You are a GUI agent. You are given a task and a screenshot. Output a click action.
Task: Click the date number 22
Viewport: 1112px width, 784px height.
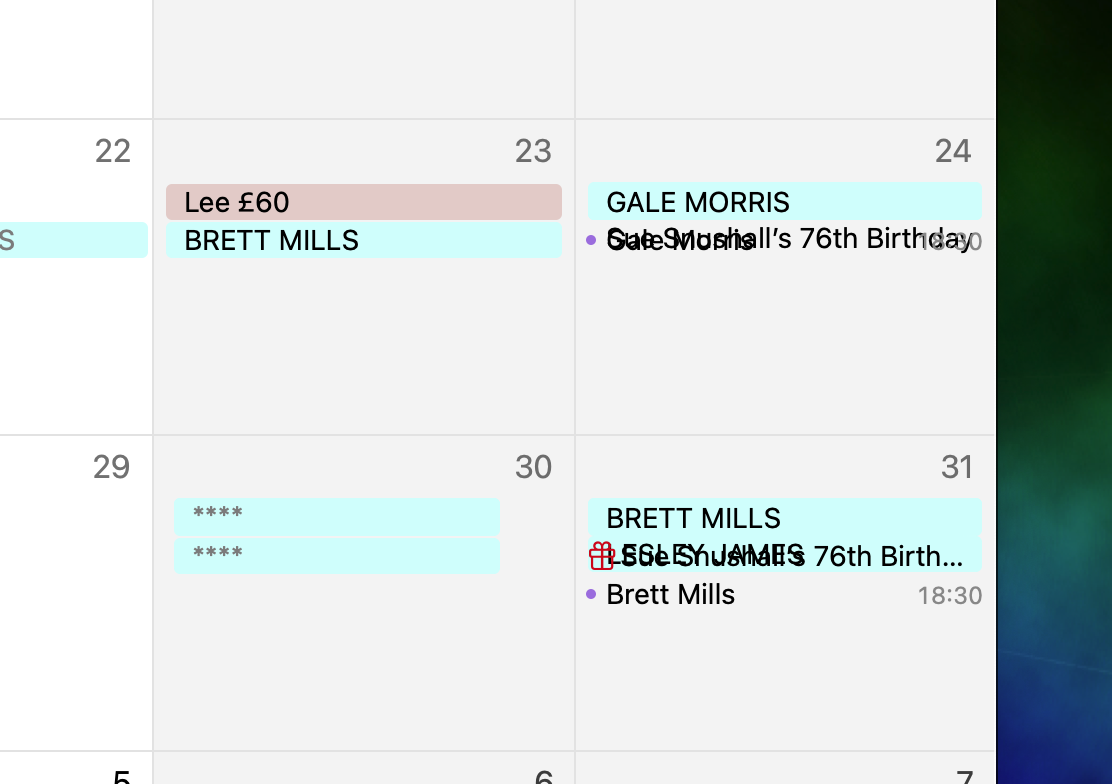point(112,151)
